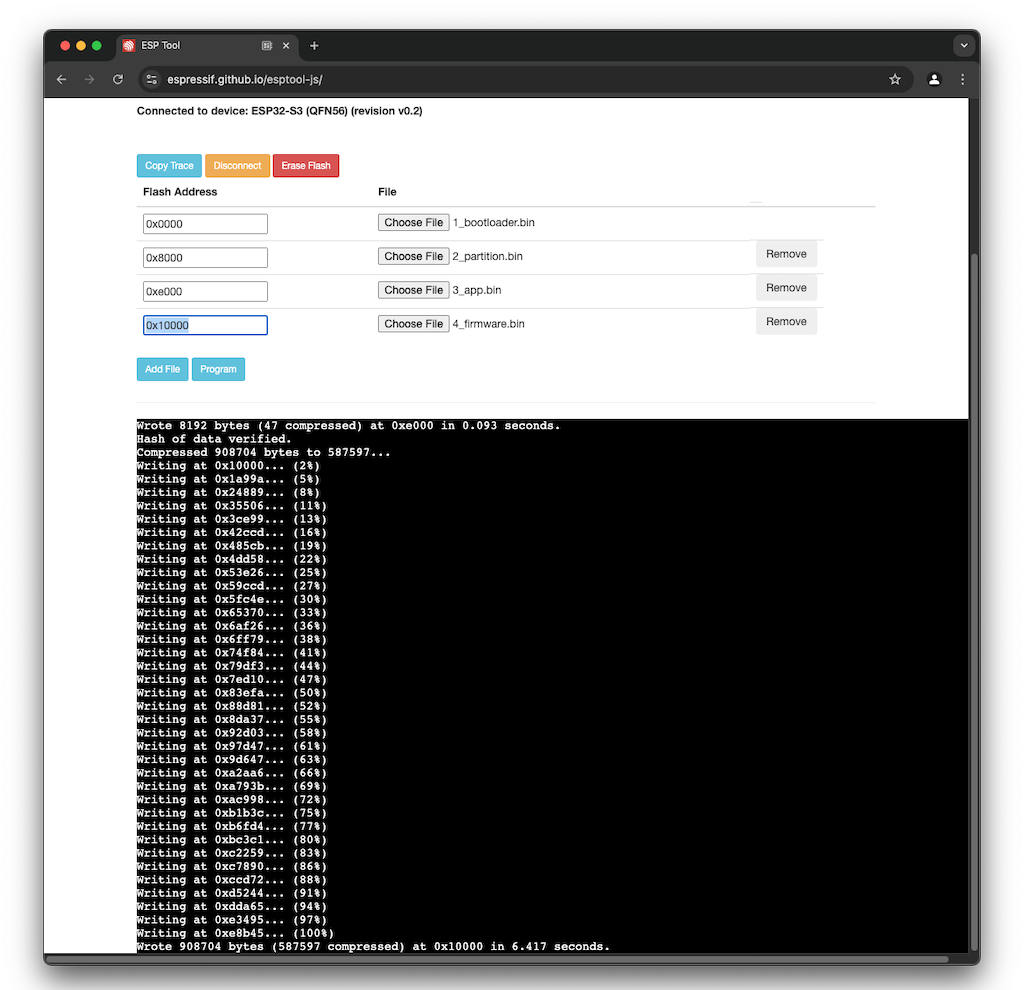Click the ESP favicon on the browser tab

coord(128,45)
